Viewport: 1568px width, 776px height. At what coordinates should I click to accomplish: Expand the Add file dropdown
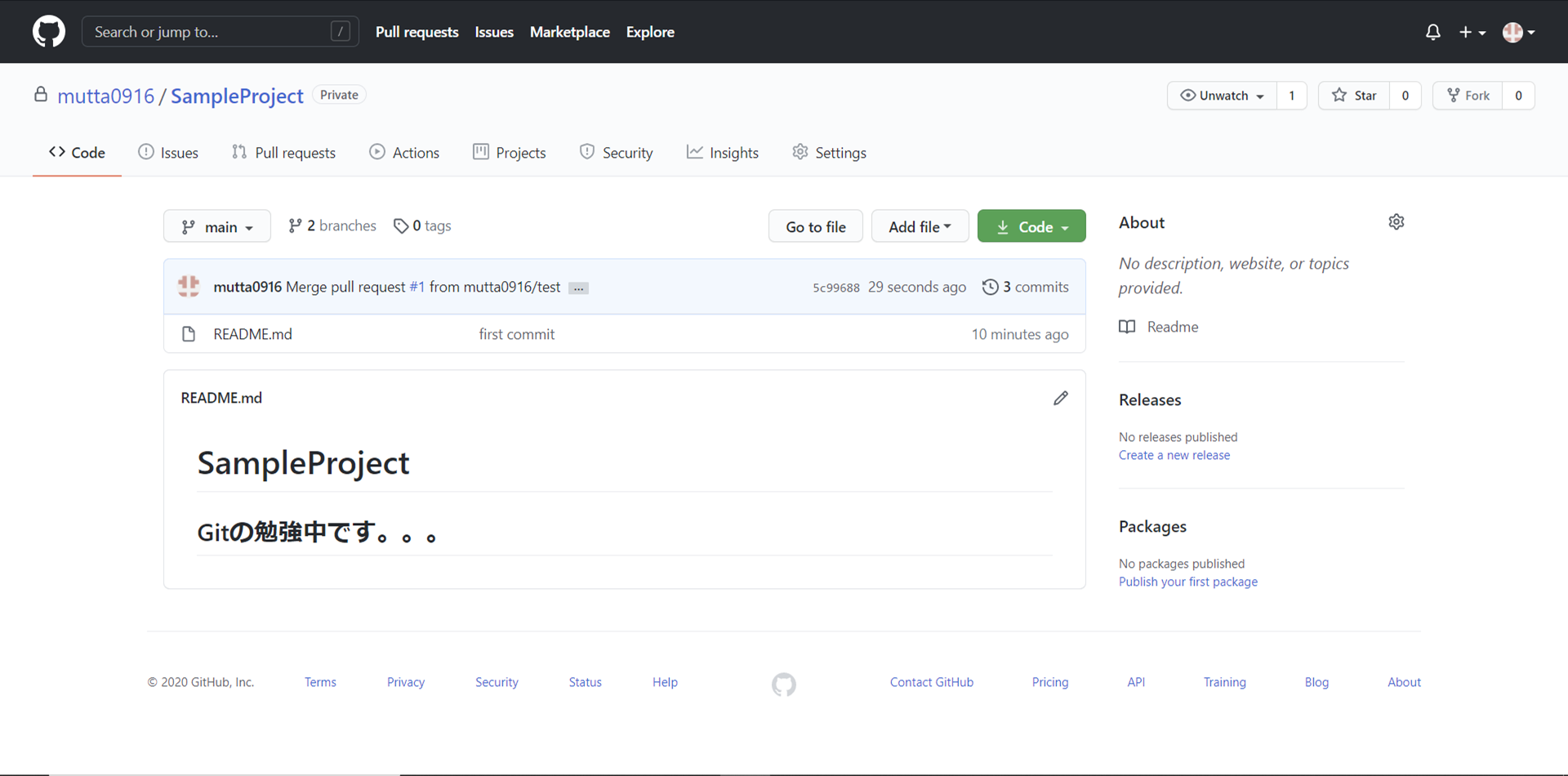pyautogui.click(x=920, y=226)
